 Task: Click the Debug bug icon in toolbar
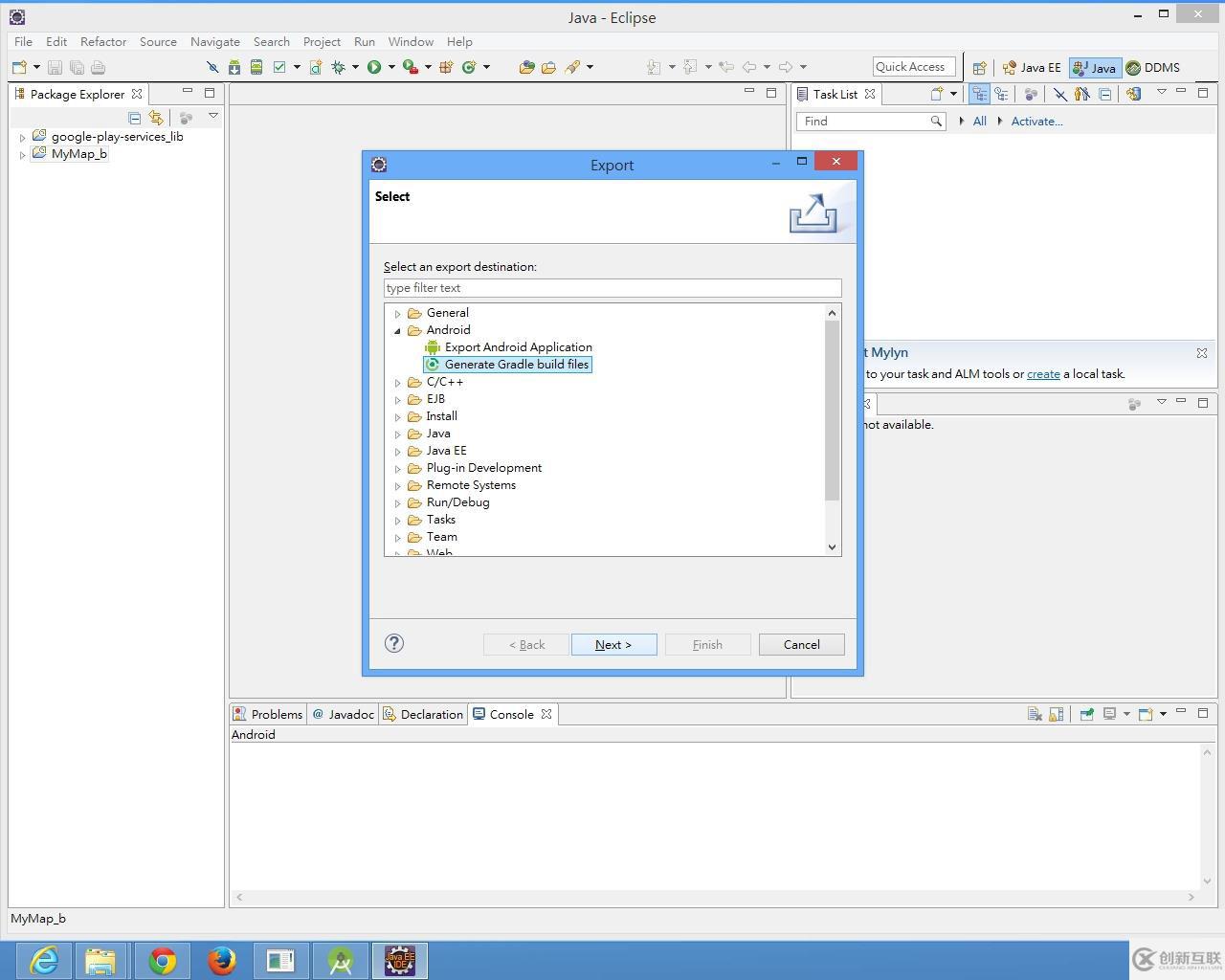(x=338, y=67)
